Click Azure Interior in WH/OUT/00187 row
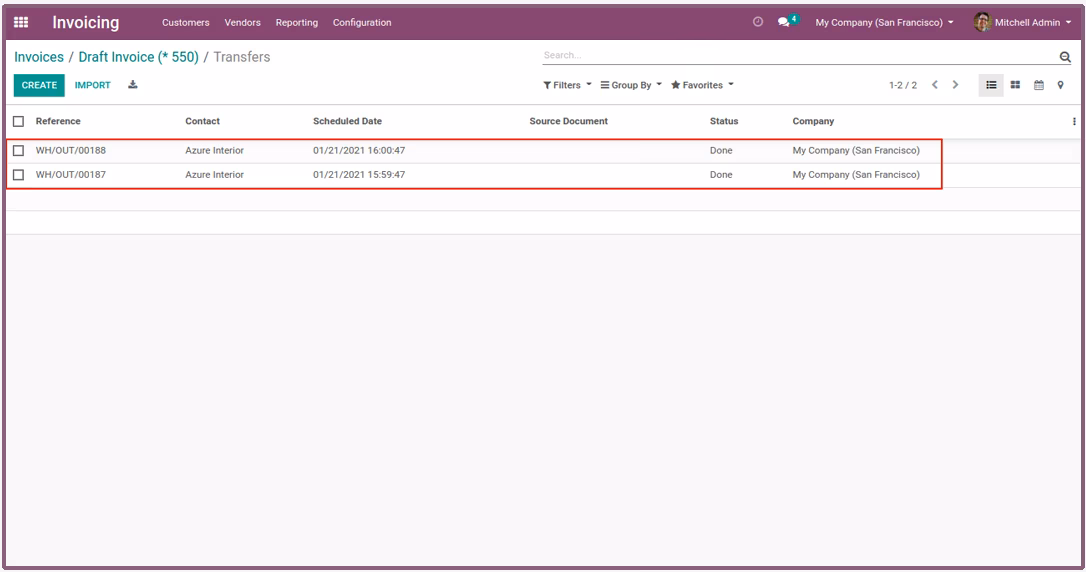The width and height of the screenshot is (1086, 572). tap(214, 175)
